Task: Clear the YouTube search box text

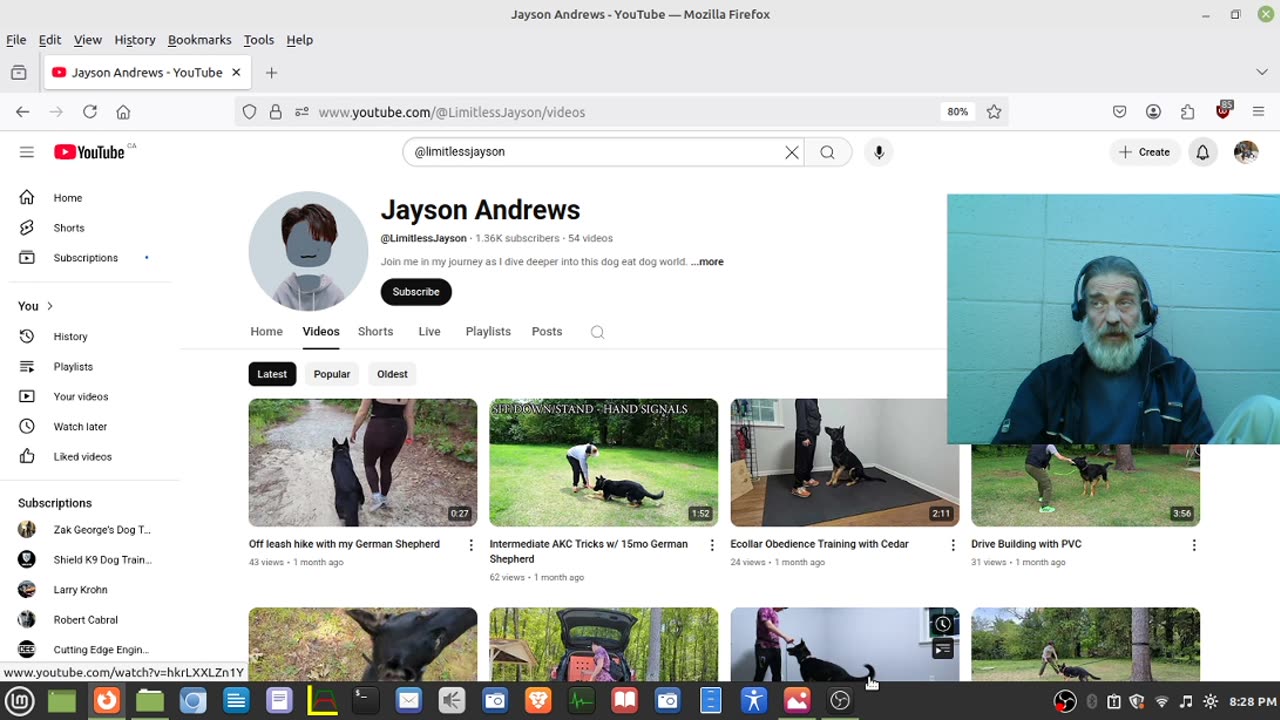Action: (x=792, y=152)
